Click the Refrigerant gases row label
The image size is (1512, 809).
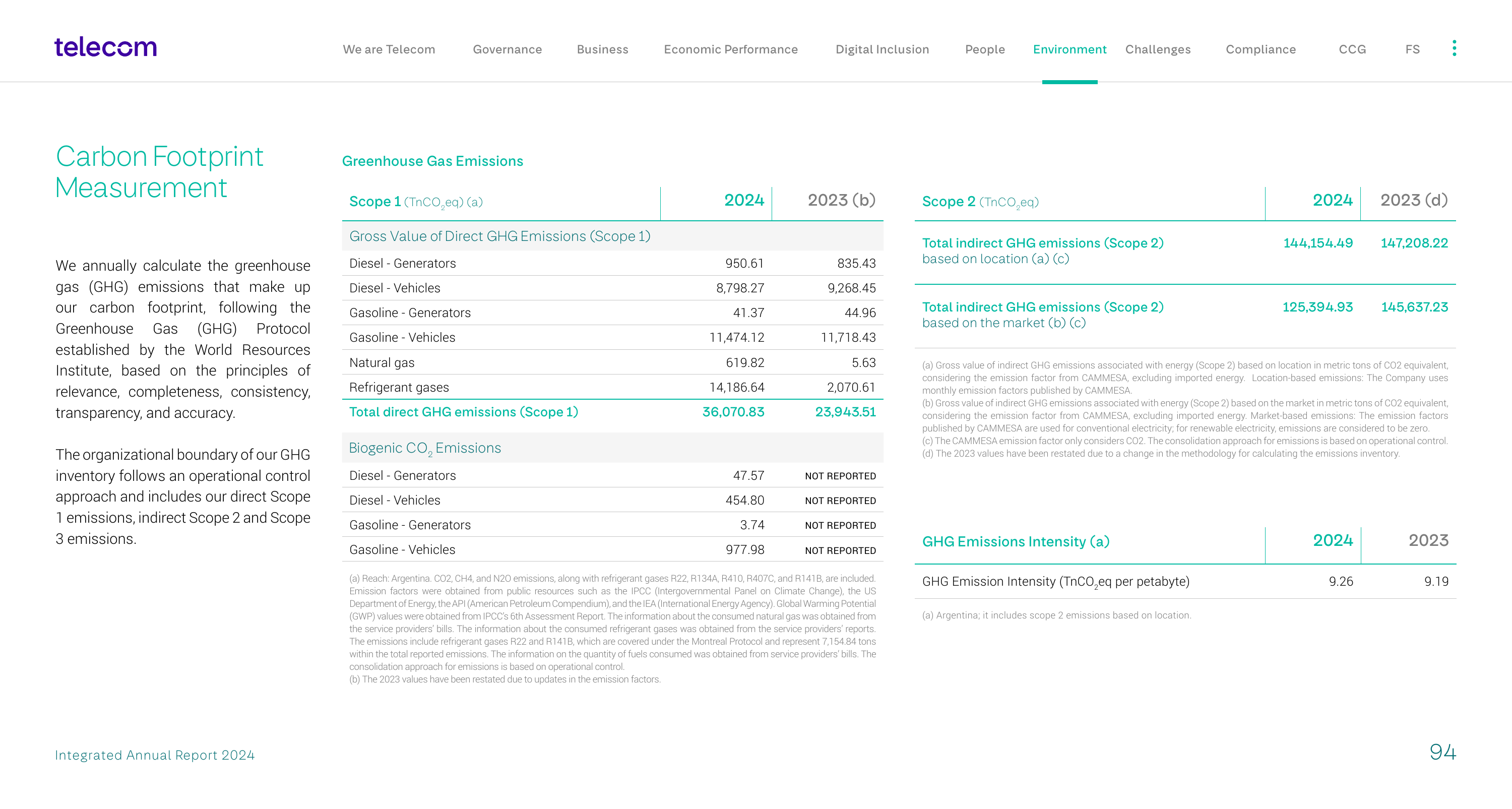pyautogui.click(x=399, y=388)
